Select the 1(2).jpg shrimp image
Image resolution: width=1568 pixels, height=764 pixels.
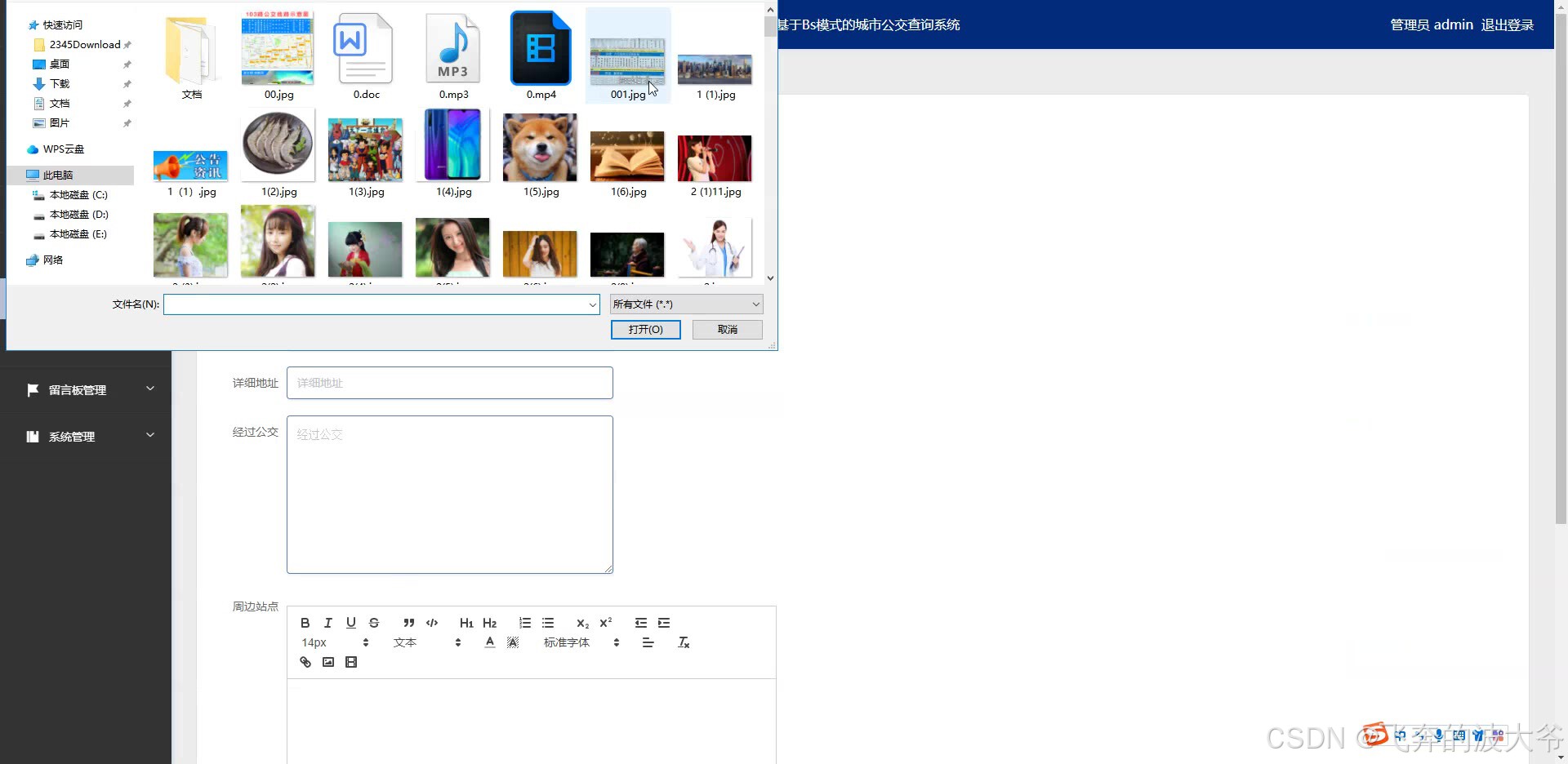click(x=278, y=153)
